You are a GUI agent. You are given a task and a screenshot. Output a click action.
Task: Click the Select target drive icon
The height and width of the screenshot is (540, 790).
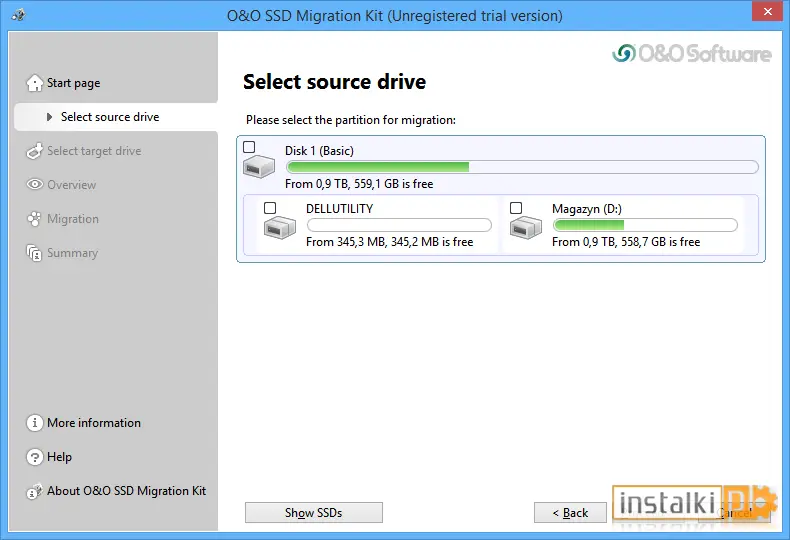click(x=35, y=151)
